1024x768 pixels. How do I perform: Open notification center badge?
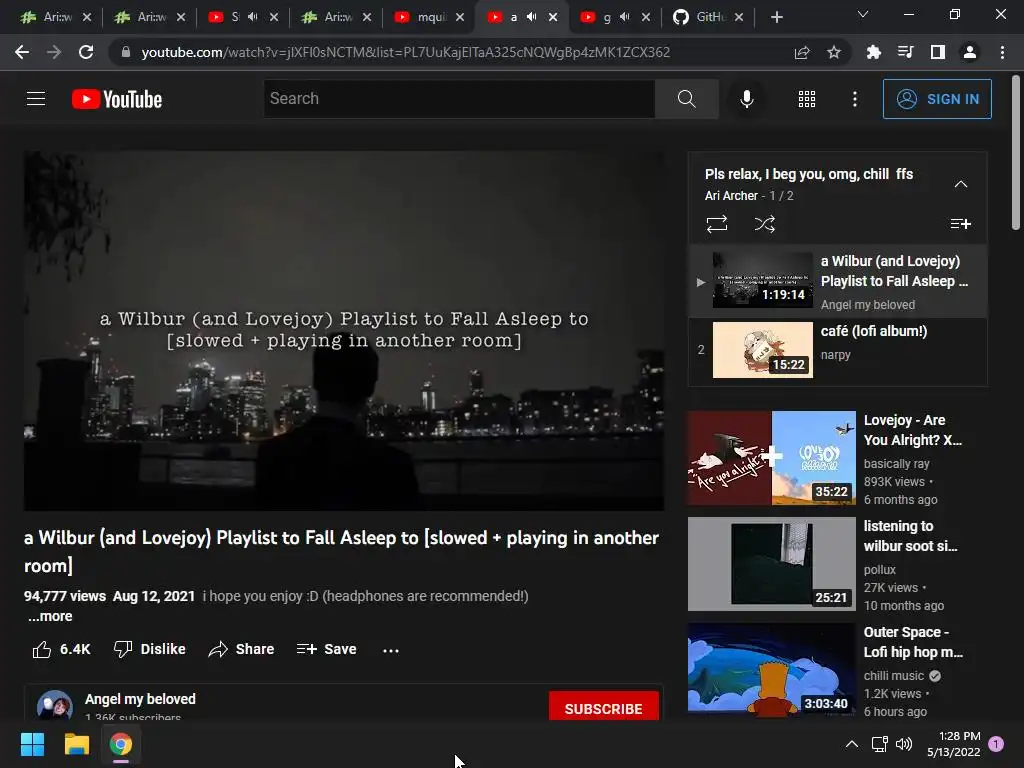996,744
